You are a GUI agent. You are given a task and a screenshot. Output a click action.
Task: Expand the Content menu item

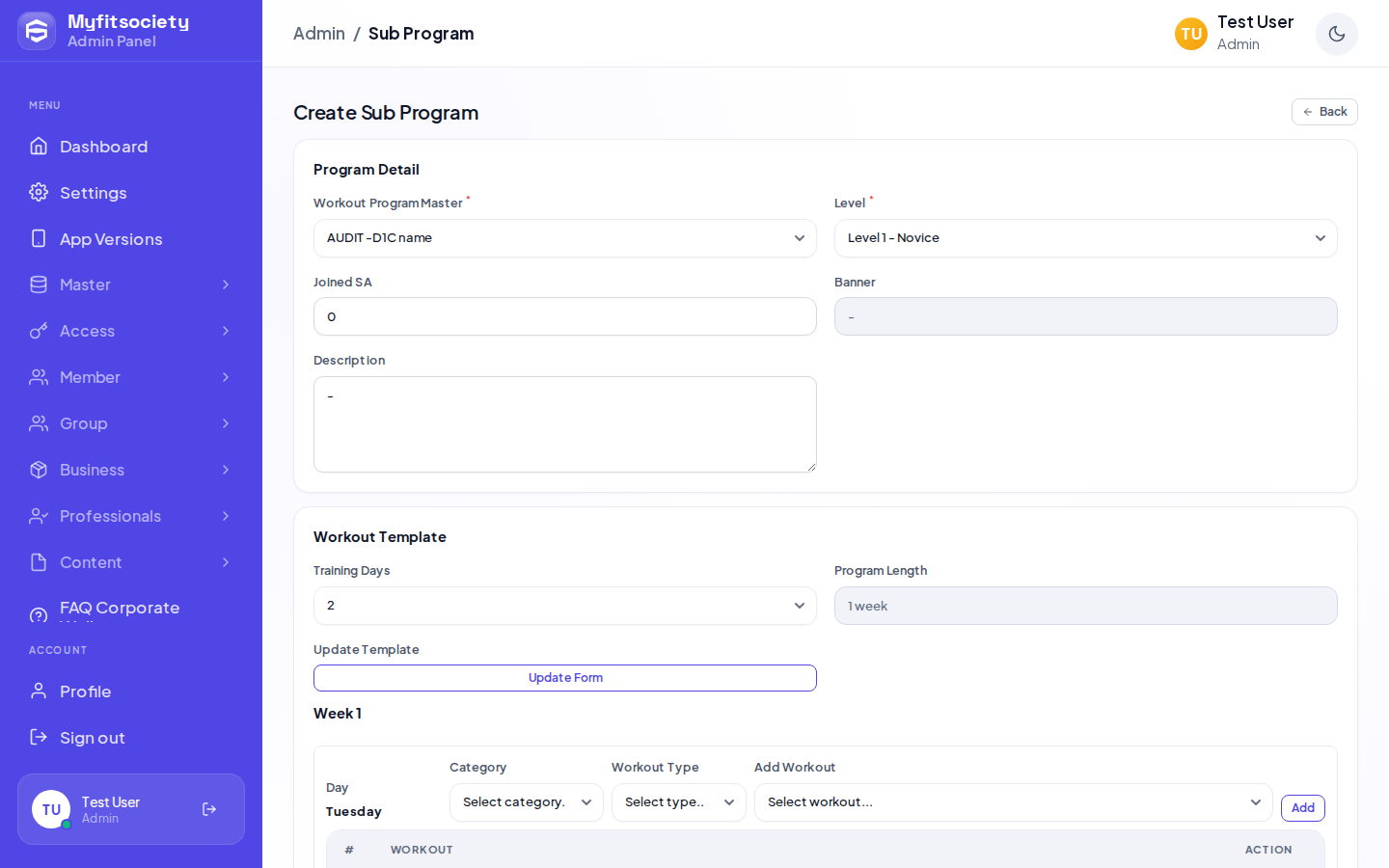pyautogui.click(x=131, y=562)
